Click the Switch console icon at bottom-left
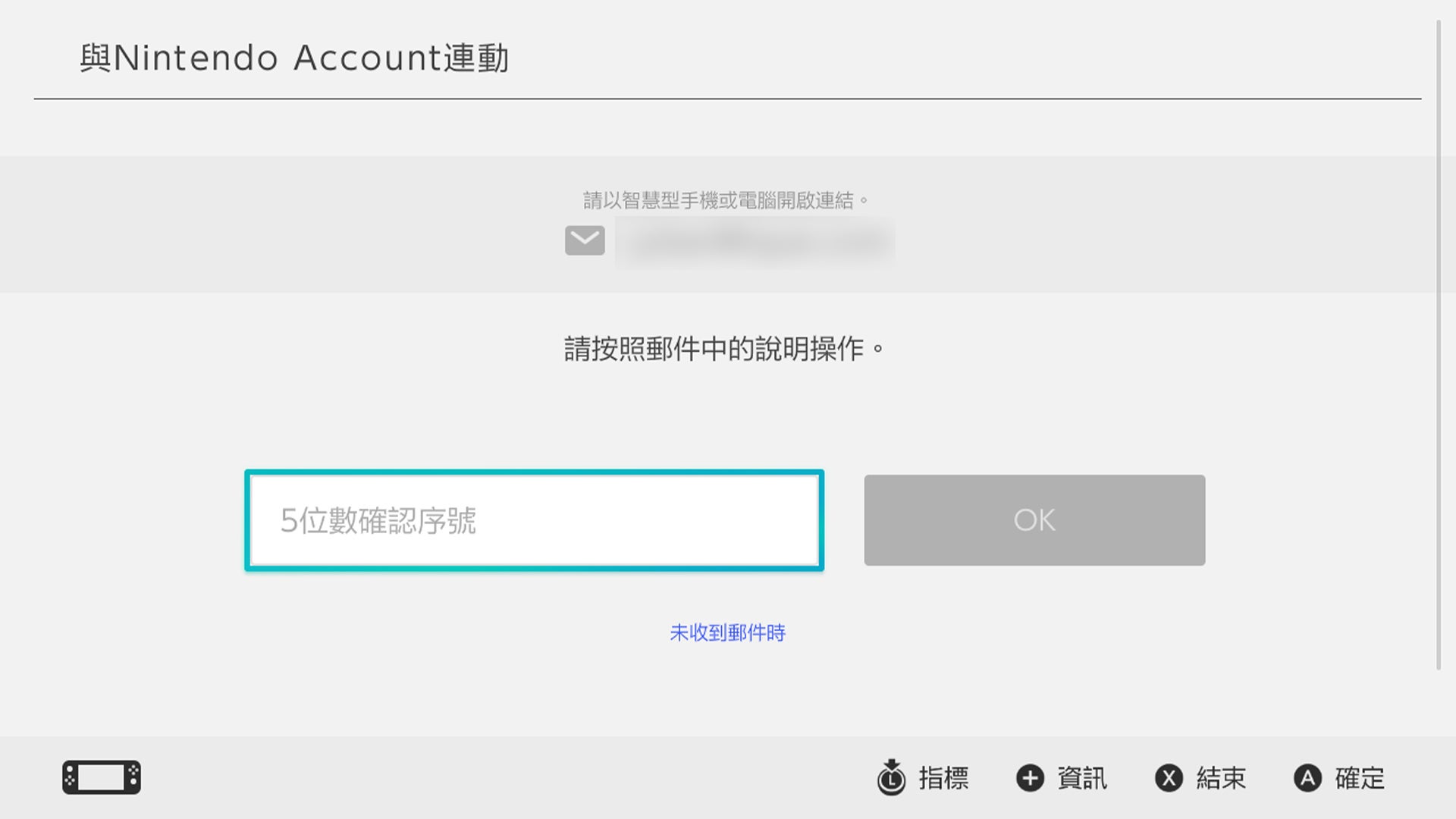 tap(102, 777)
